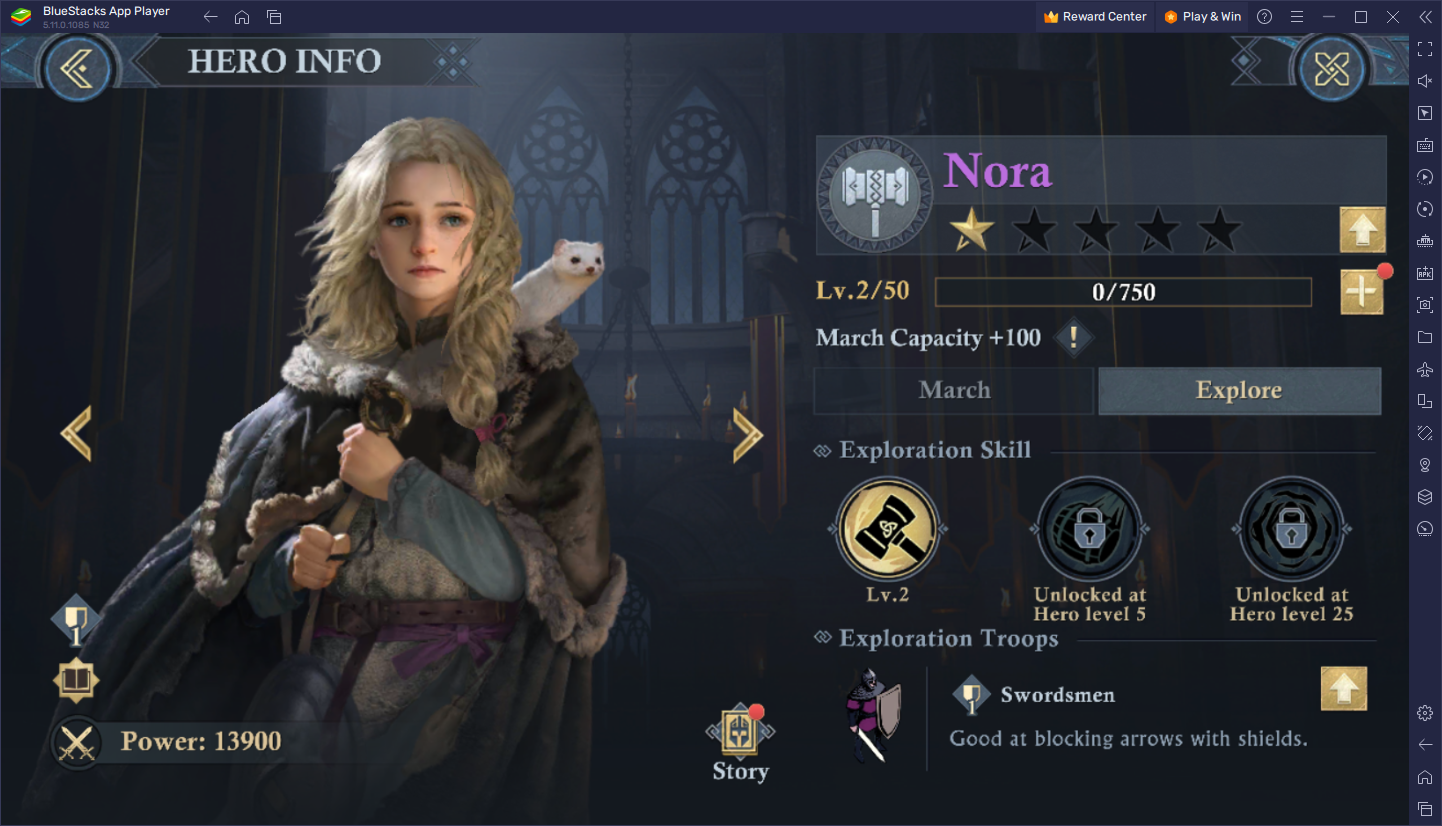Upgrade the Swordsmen exploration troops

click(1343, 689)
